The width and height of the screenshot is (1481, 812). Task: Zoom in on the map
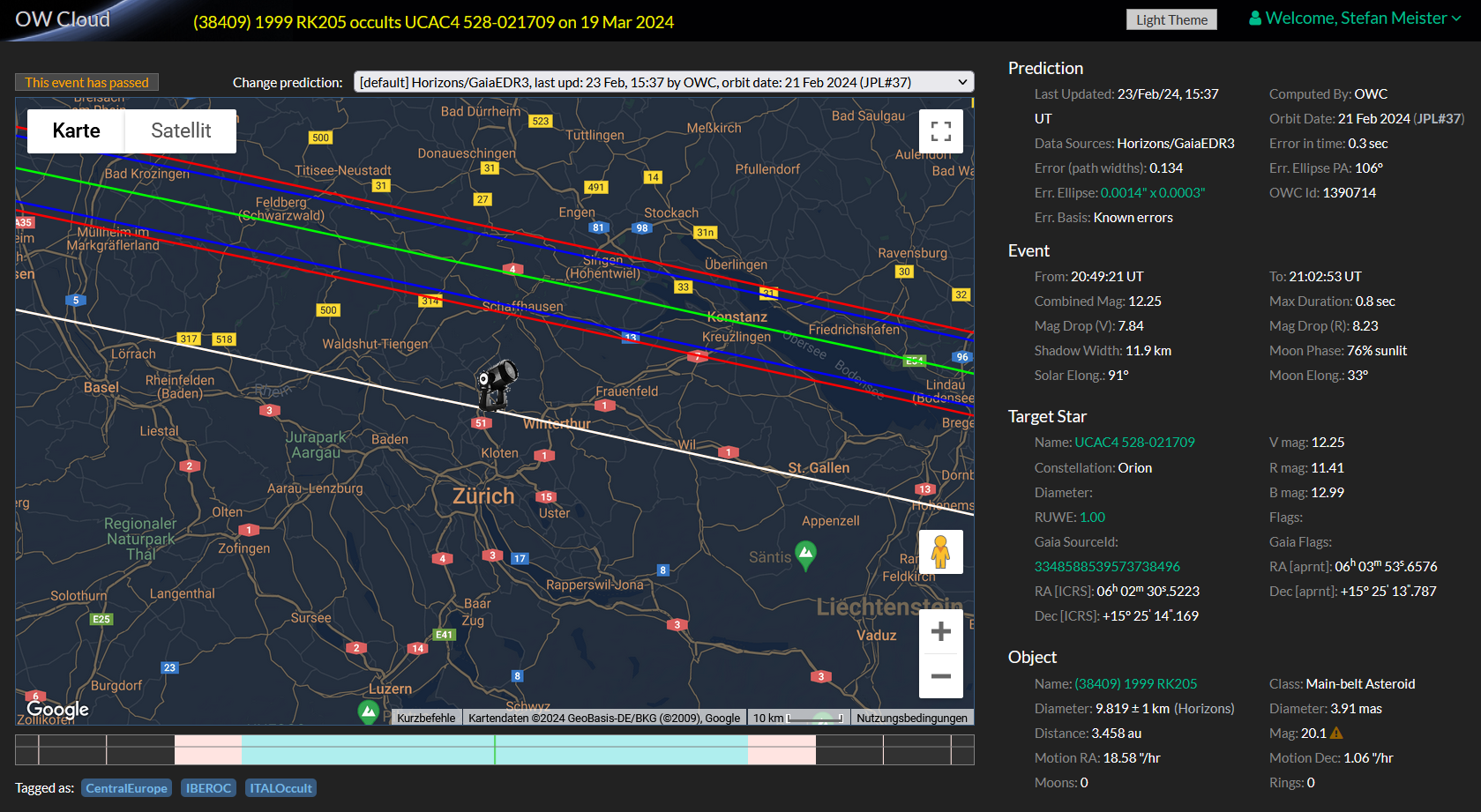941,631
